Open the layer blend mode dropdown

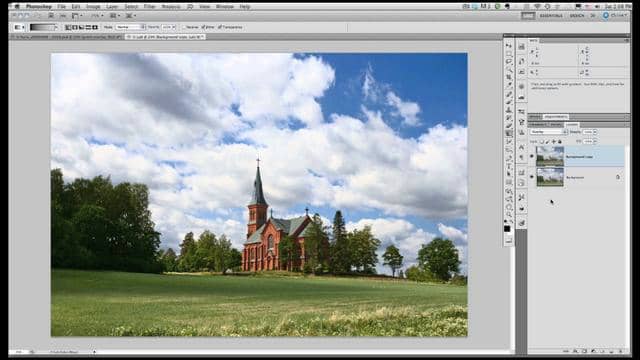[x=549, y=132]
